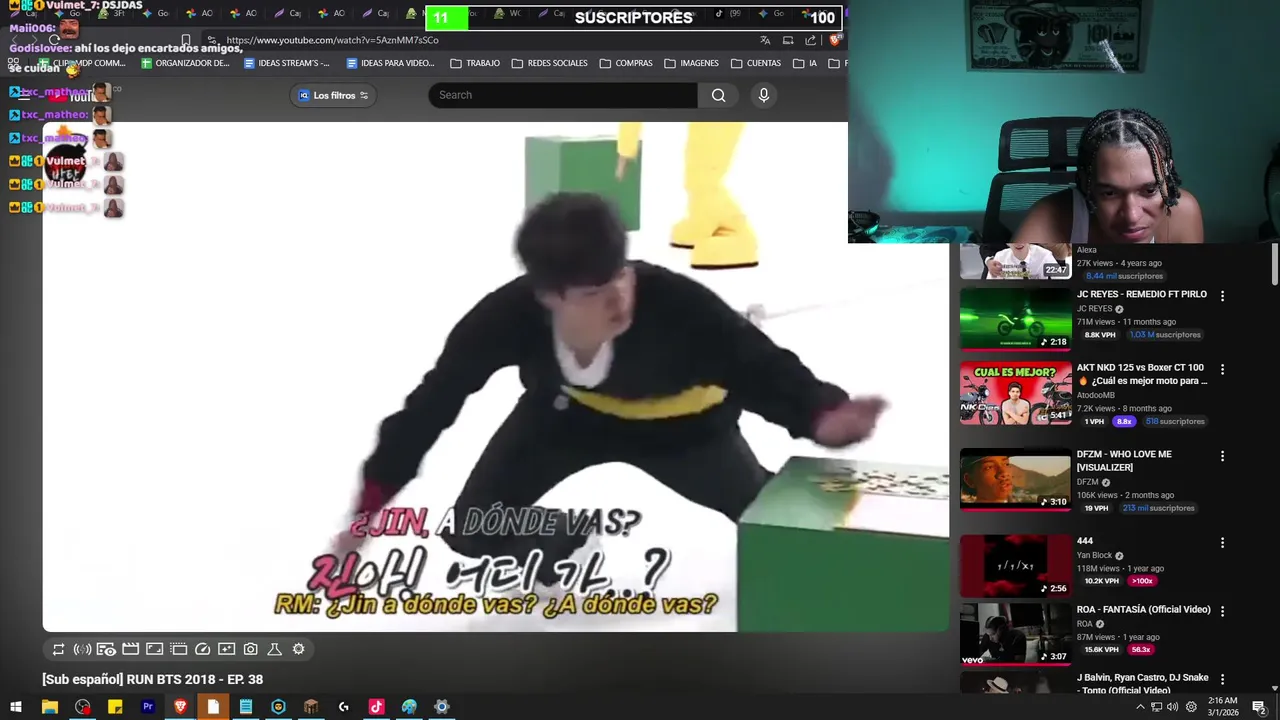The width and height of the screenshot is (1280, 720).
Task: Expand the CUENTAS bookmarks folder
Action: (756, 63)
